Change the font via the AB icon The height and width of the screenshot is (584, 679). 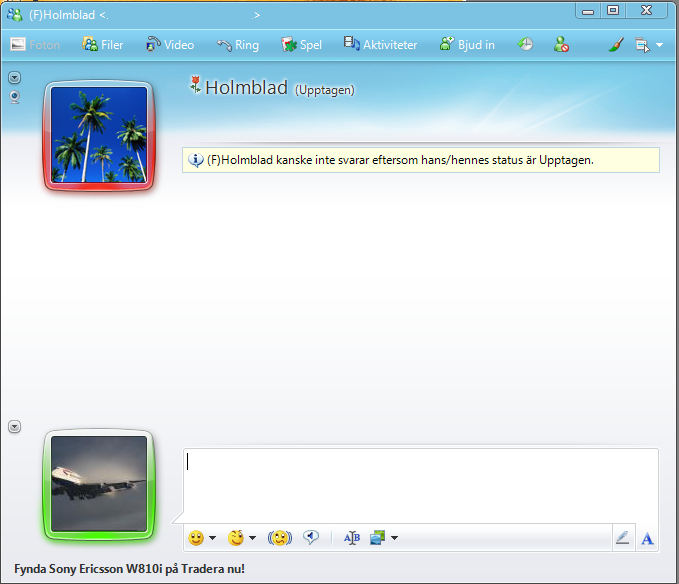pos(352,538)
